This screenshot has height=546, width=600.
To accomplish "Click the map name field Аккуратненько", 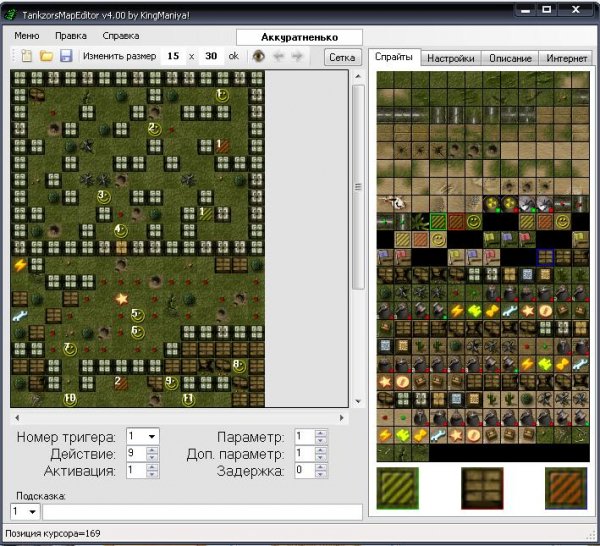I will (299, 37).
